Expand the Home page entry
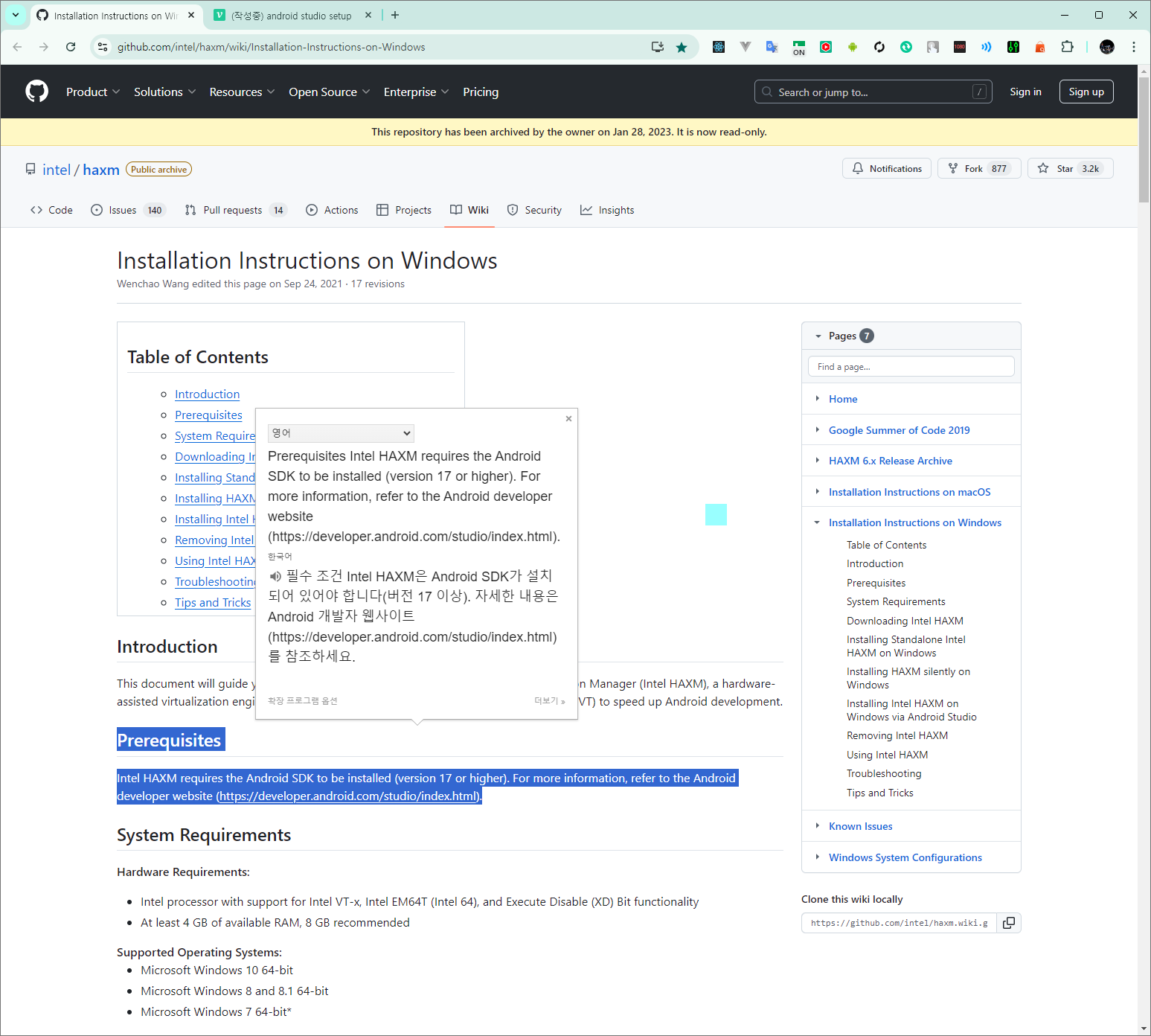Image resolution: width=1151 pixels, height=1036 pixels. (x=817, y=399)
